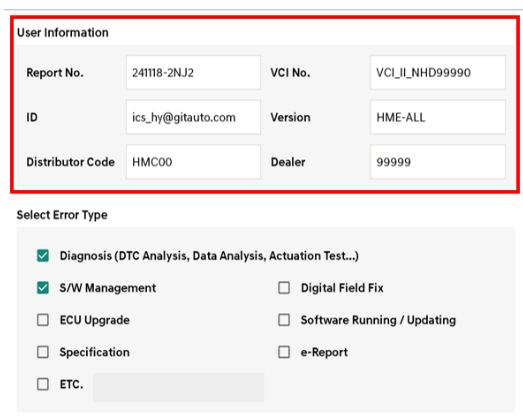Click the ID email field
The width and height of the screenshot is (523, 417).
point(193,117)
